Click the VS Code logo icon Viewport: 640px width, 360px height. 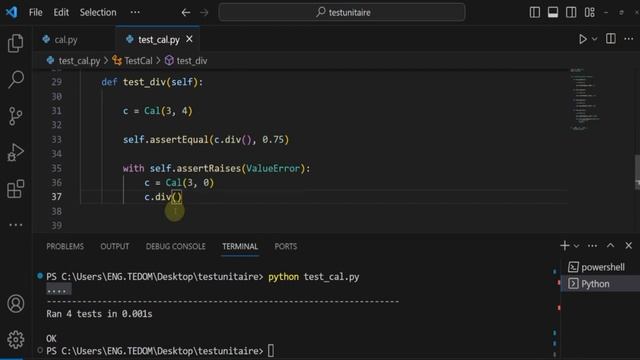[11, 12]
